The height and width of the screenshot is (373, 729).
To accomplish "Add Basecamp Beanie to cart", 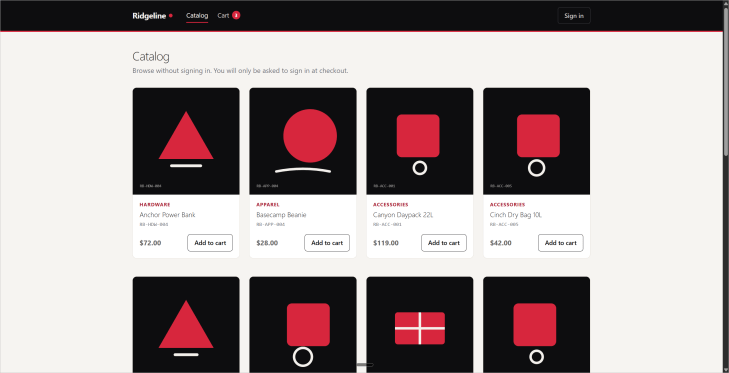I will point(327,243).
